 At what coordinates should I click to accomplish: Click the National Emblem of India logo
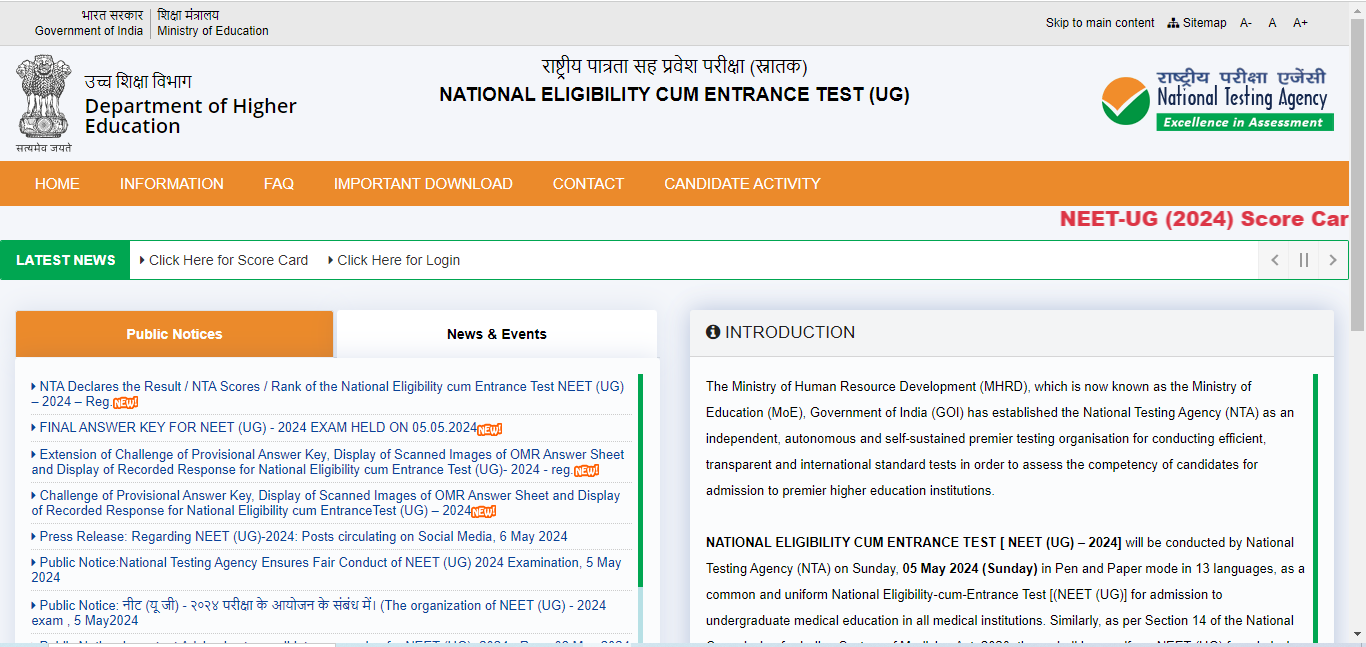[x=44, y=104]
